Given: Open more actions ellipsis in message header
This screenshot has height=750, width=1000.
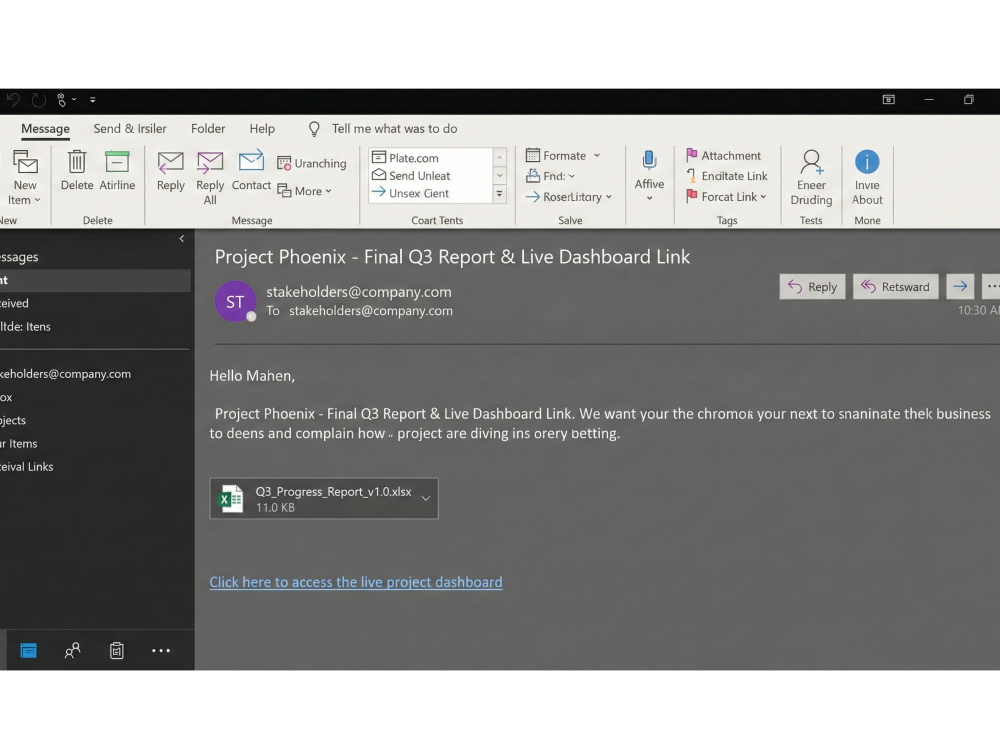Looking at the screenshot, I should click(991, 287).
